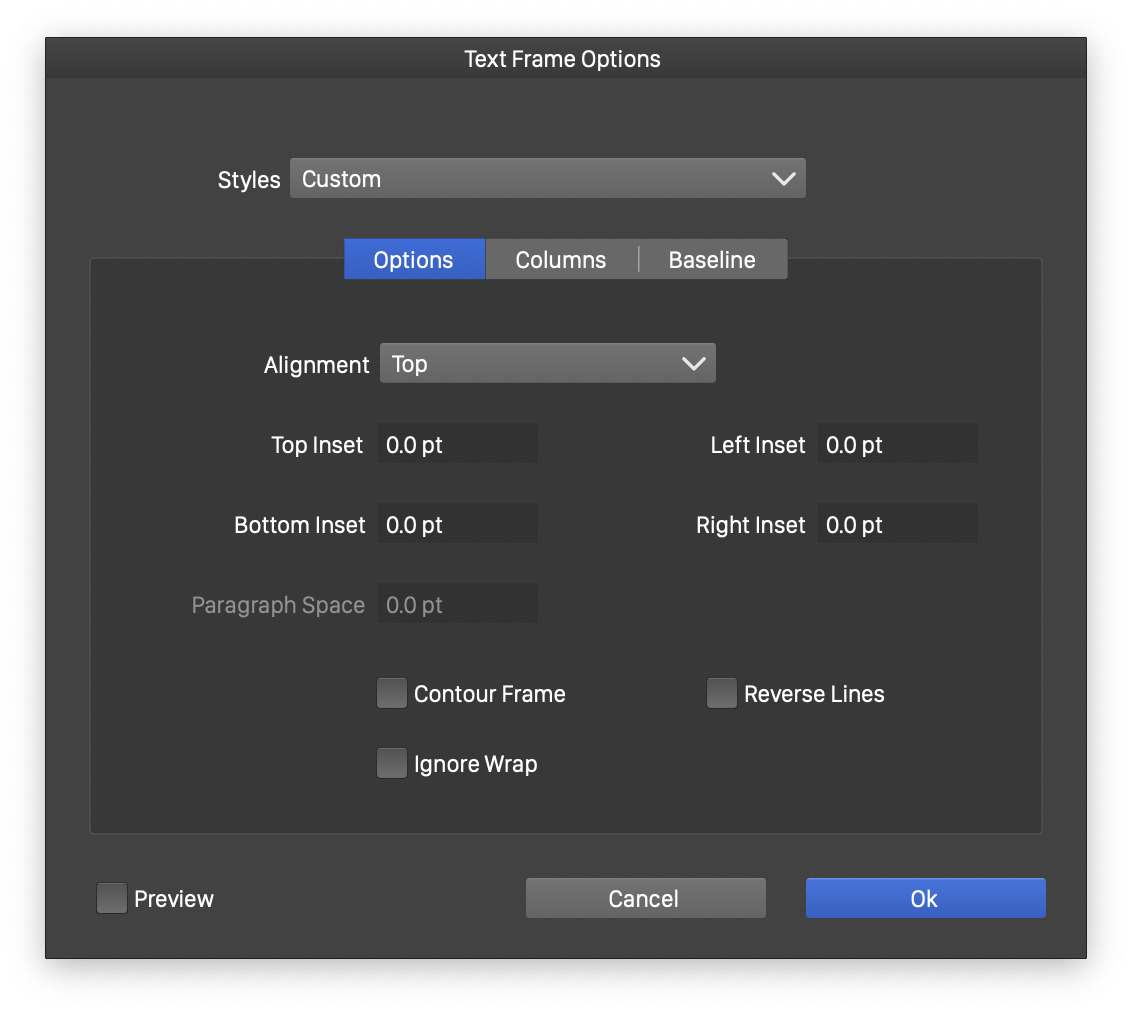The height and width of the screenshot is (1012, 1132).
Task: Click the Bottom Inset value field
Action: click(x=457, y=525)
